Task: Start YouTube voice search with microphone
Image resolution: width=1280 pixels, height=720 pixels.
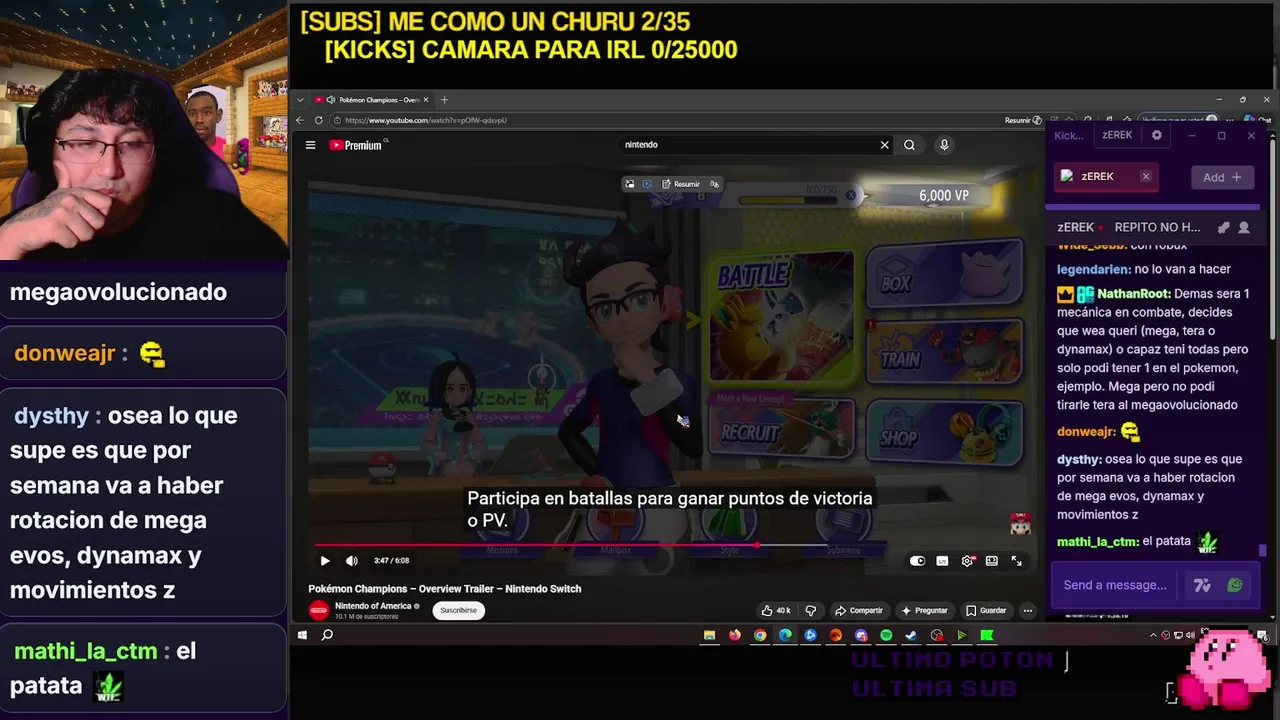Action: pos(943,145)
